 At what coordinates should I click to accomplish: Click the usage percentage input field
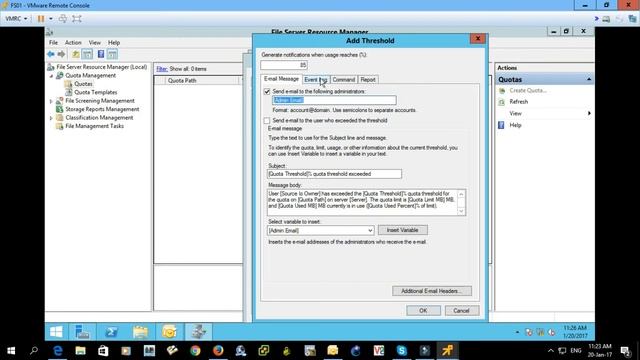click(284, 65)
